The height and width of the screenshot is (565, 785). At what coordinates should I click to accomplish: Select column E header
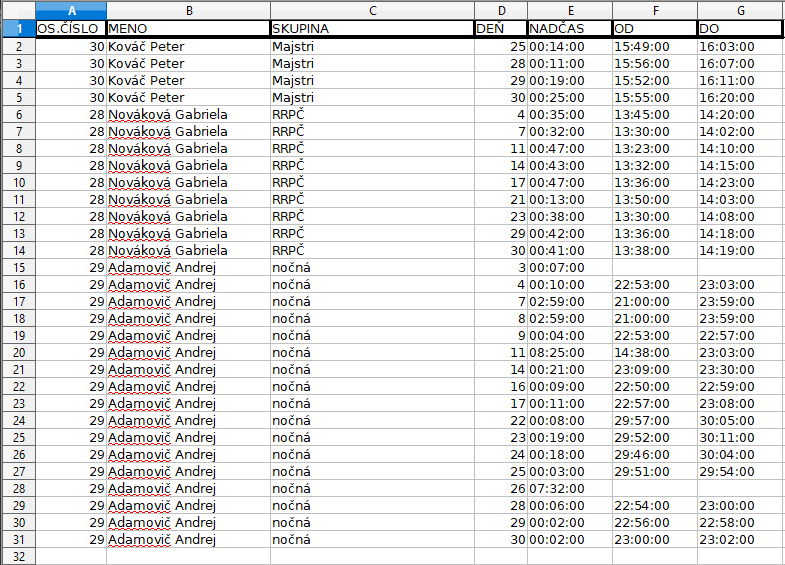(x=570, y=11)
